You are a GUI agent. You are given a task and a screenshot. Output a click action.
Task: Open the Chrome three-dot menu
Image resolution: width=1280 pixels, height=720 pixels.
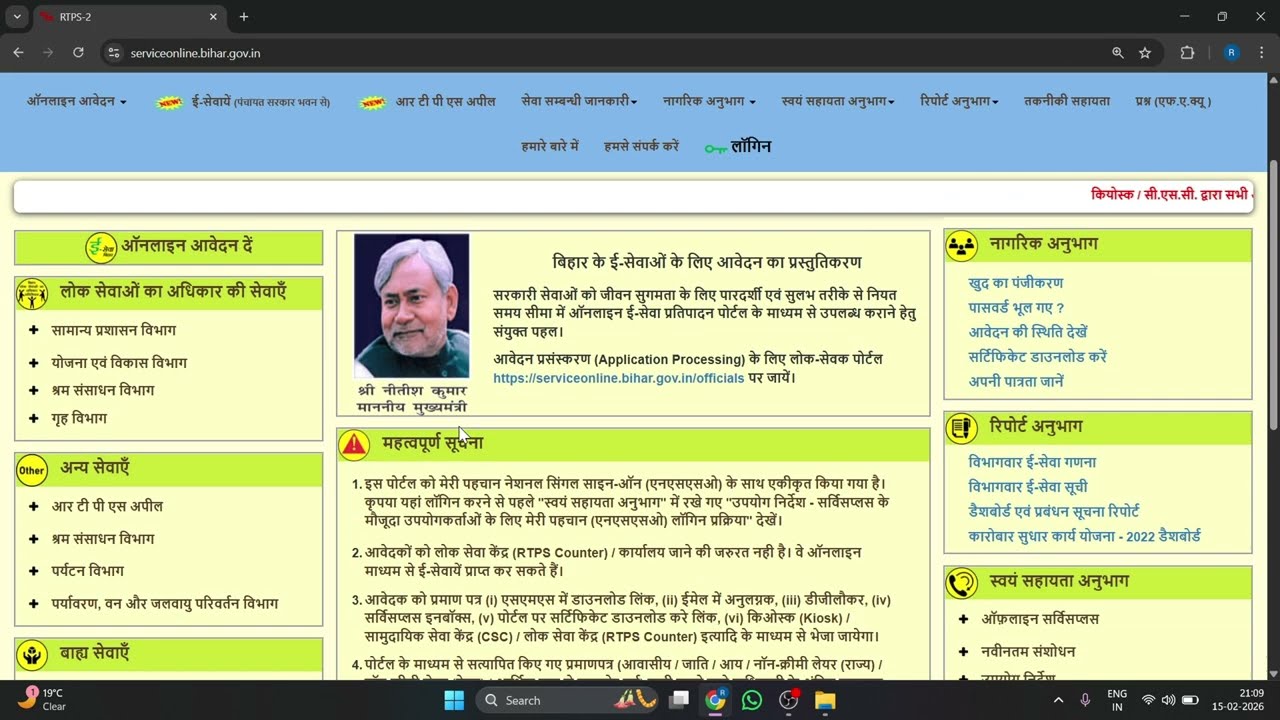pos(1260,53)
